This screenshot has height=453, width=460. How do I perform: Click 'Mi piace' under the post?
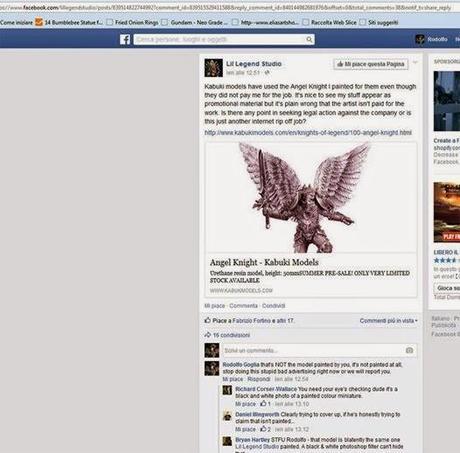tap(214, 306)
